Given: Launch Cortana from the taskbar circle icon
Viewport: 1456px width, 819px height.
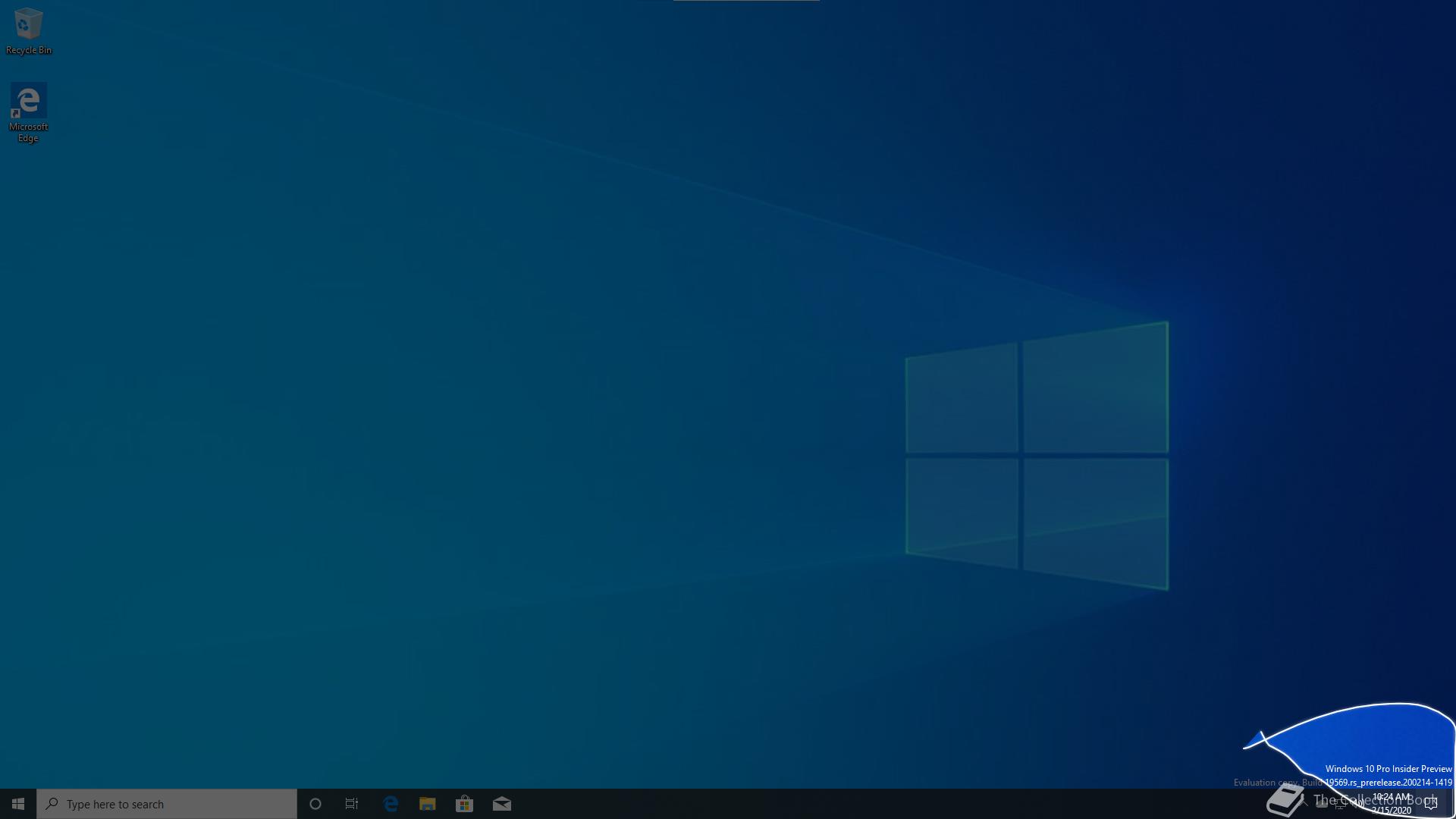Looking at the screenshot, I should point(315,804).
